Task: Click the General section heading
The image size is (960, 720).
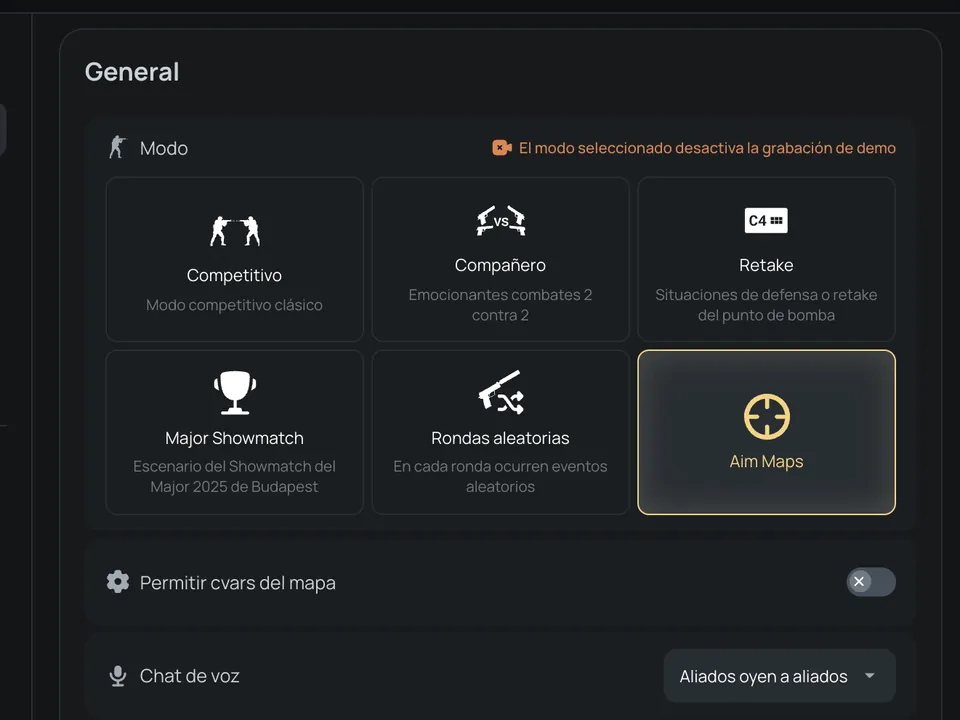Action: [x=132, y=72]
